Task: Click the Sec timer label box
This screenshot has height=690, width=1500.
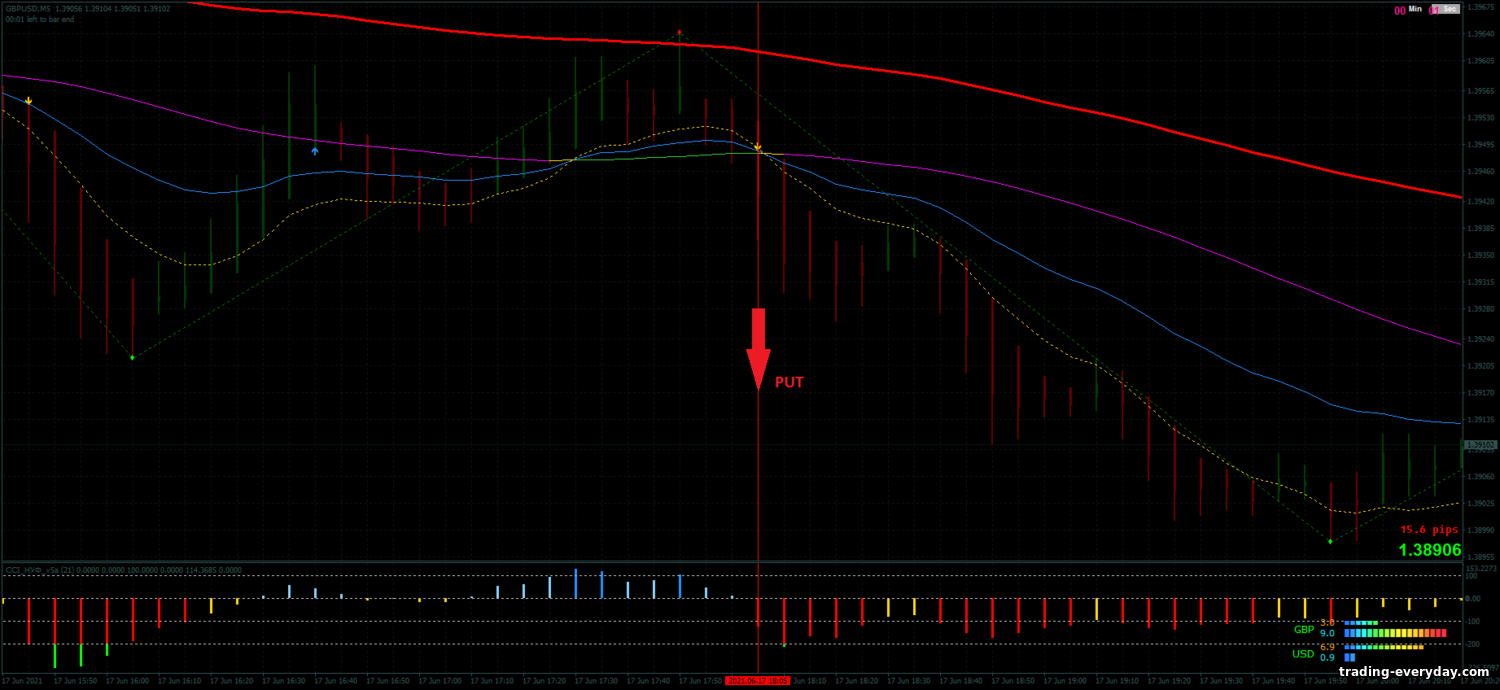Action: [1445, 9]
